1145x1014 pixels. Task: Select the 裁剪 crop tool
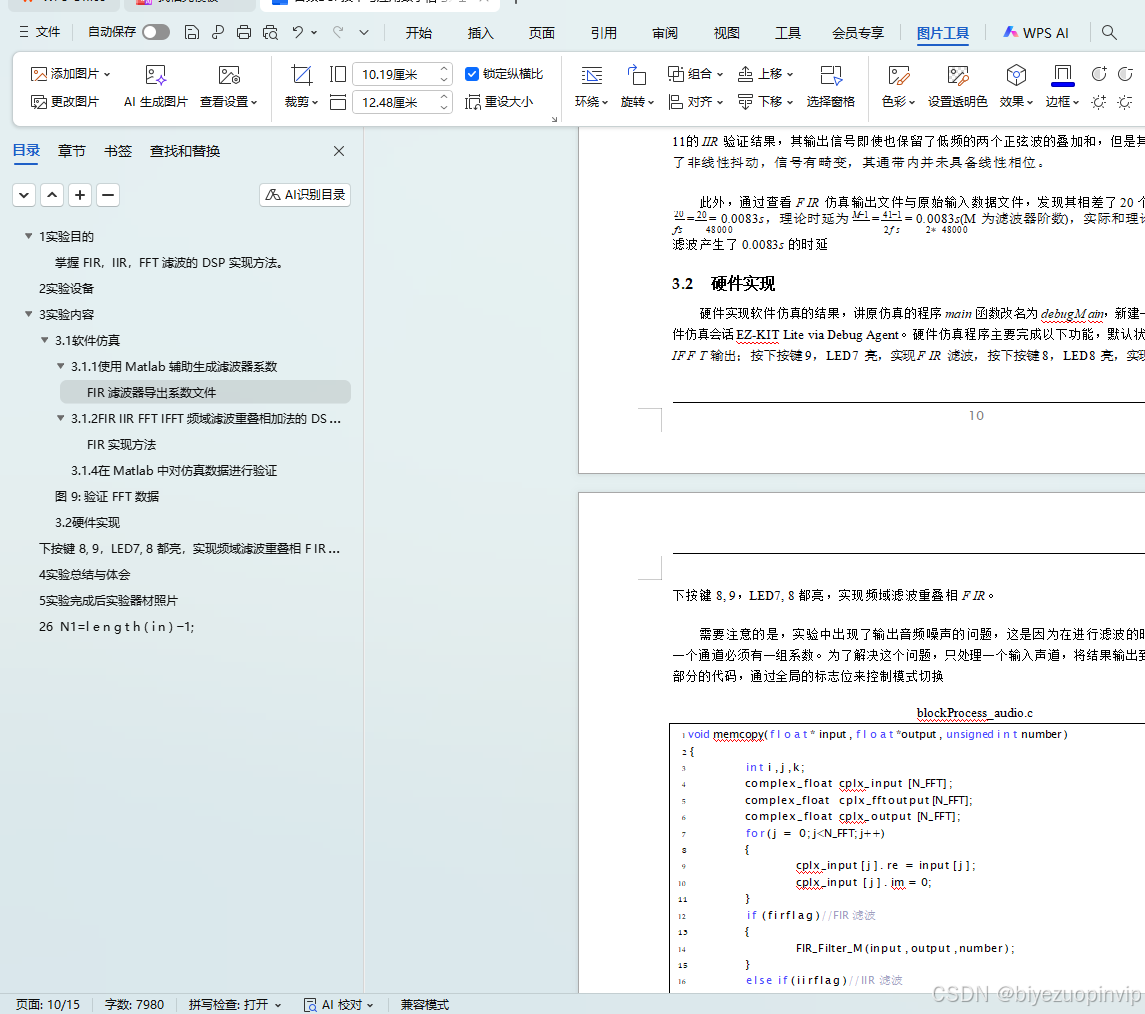301,87
